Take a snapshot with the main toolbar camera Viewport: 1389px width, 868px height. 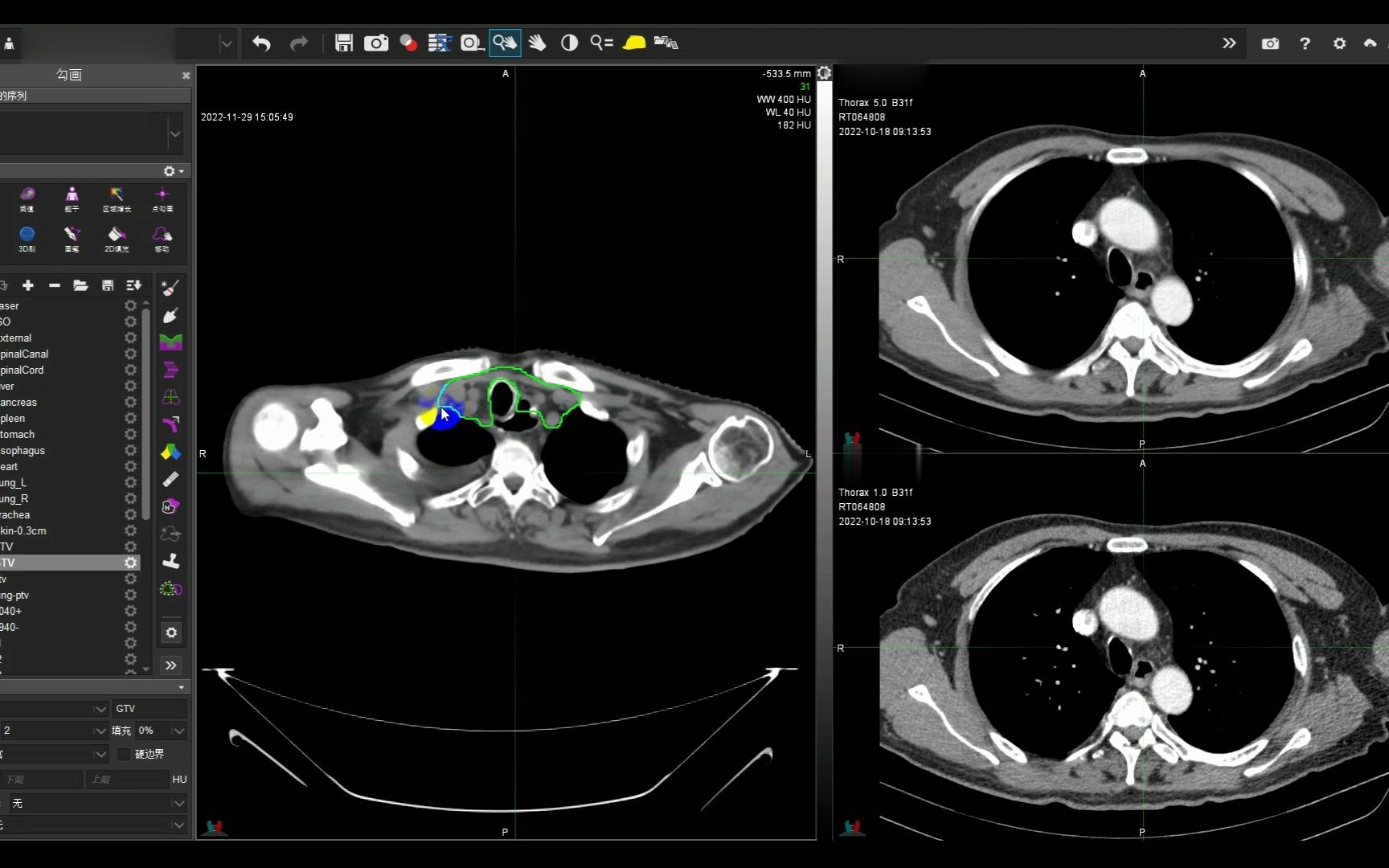(x=376, y=43)
